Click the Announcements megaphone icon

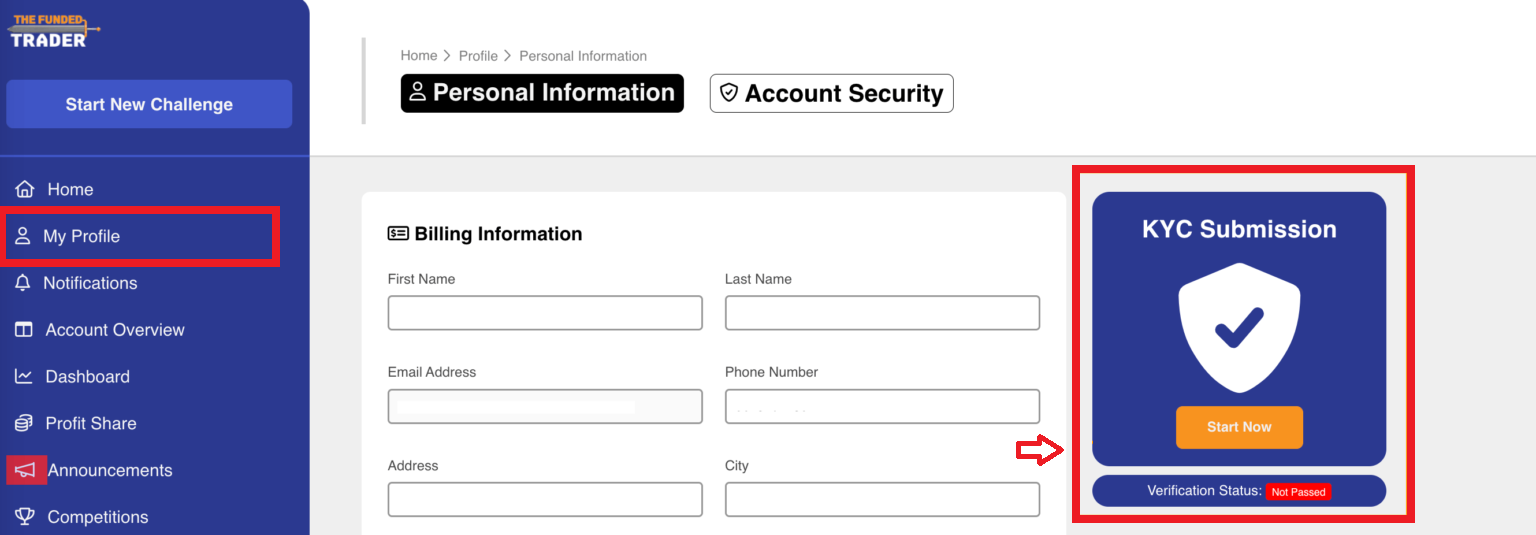pyautogui.click(x=27, y=470)
